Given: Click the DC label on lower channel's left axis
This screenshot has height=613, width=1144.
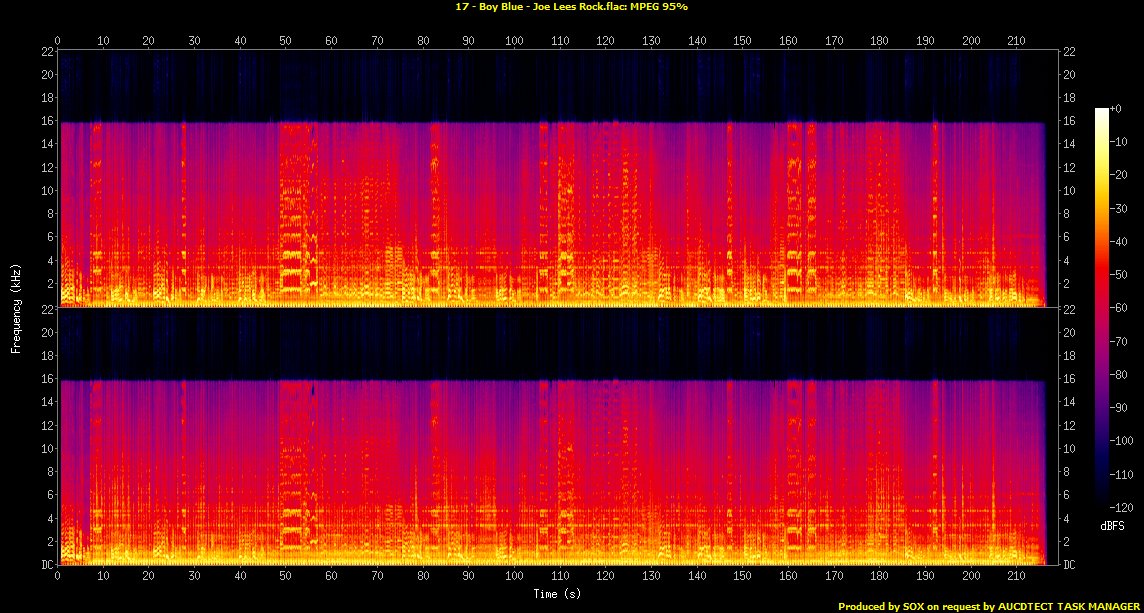Looking at the screenshot, I should tap(46, 564).
